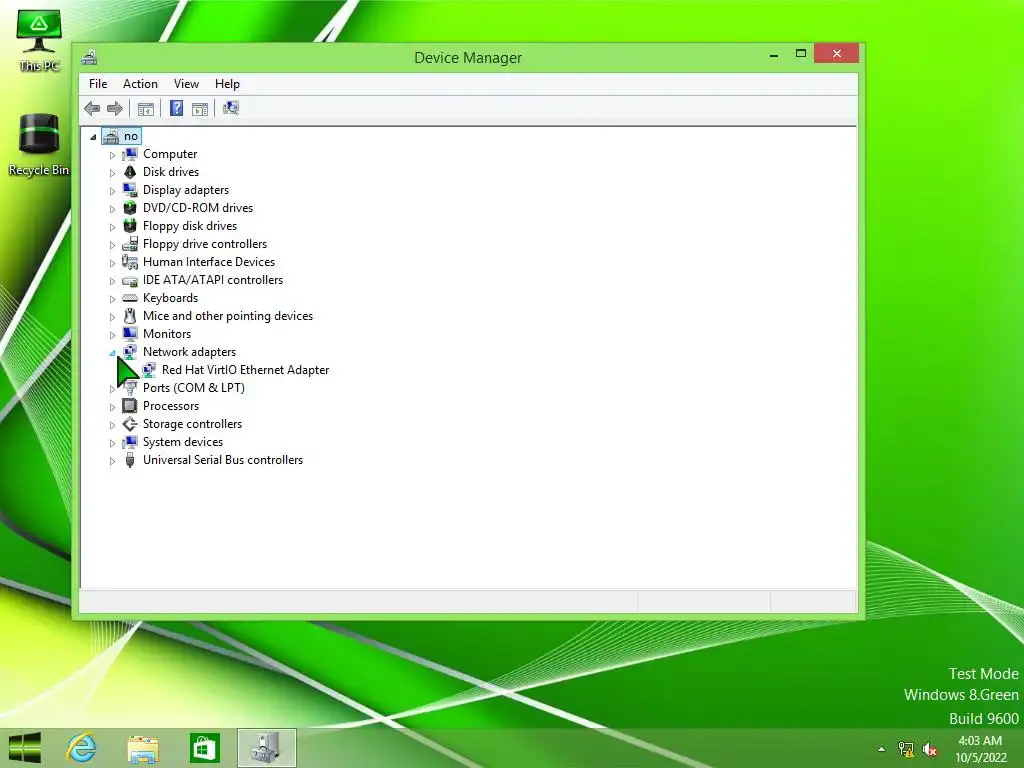Click the Forward arrow toolbar icon
Image resolution: width=1024 pixels, height=768 pixels.
tap(115, 108)
